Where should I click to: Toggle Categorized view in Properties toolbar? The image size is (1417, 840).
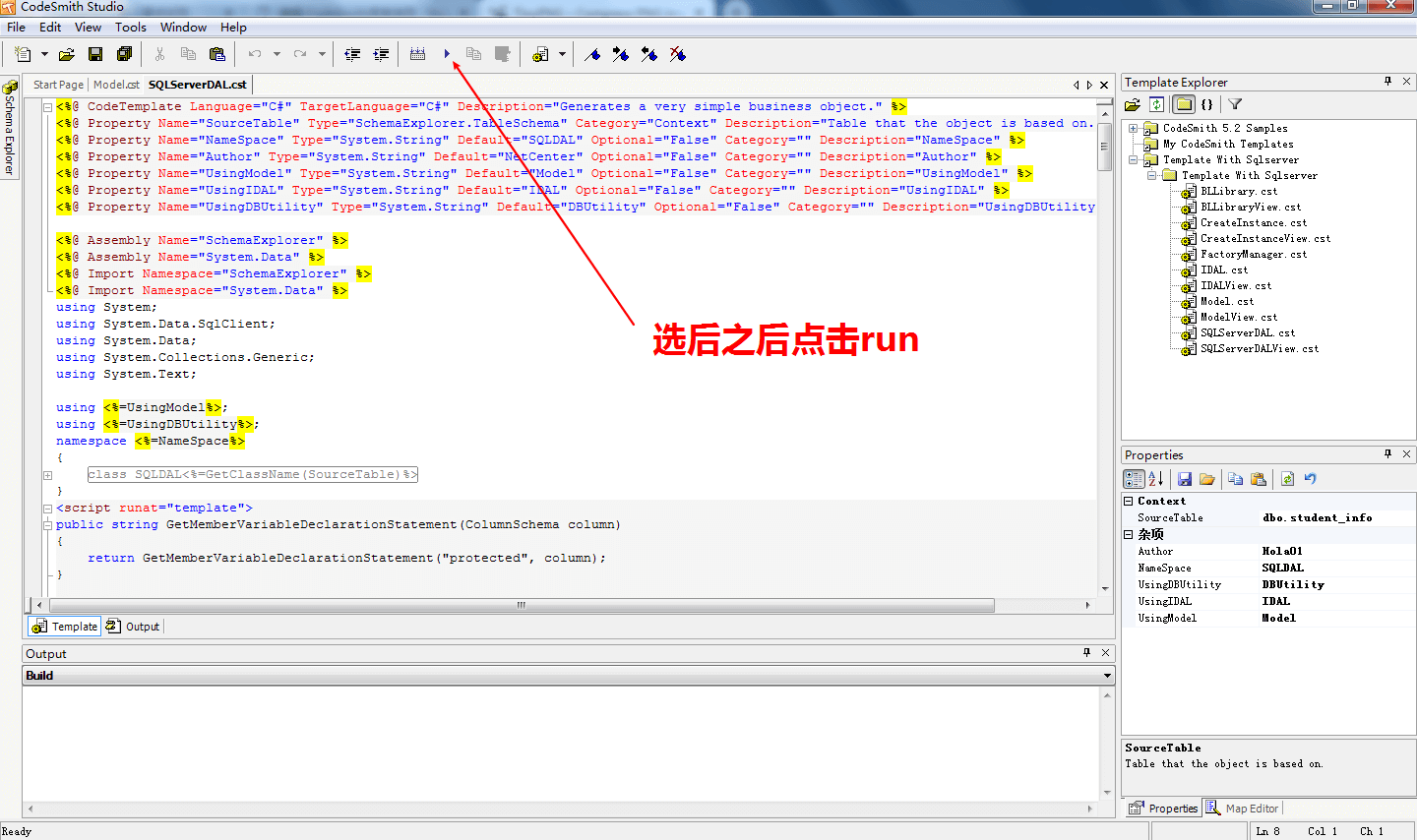tap(1134, 479)
